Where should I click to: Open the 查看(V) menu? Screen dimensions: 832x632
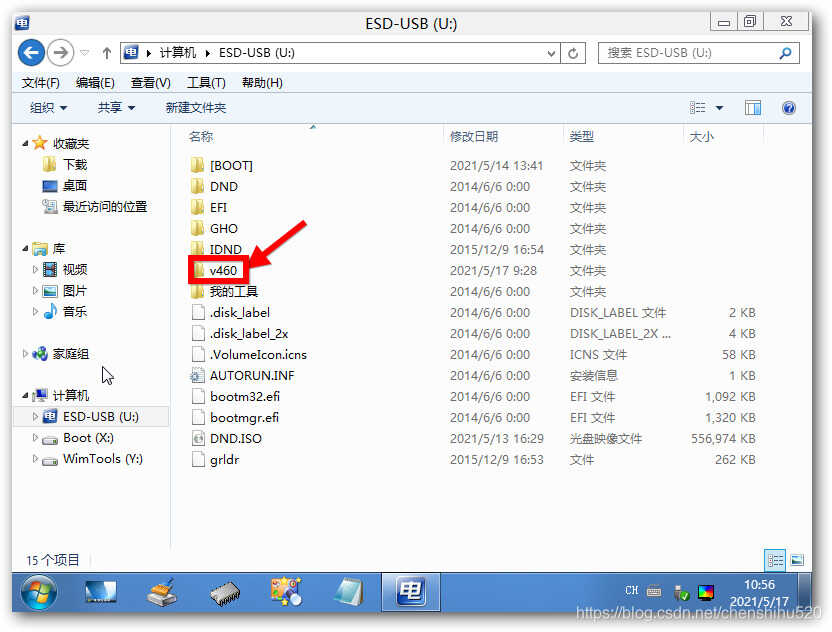click(151, 83)
